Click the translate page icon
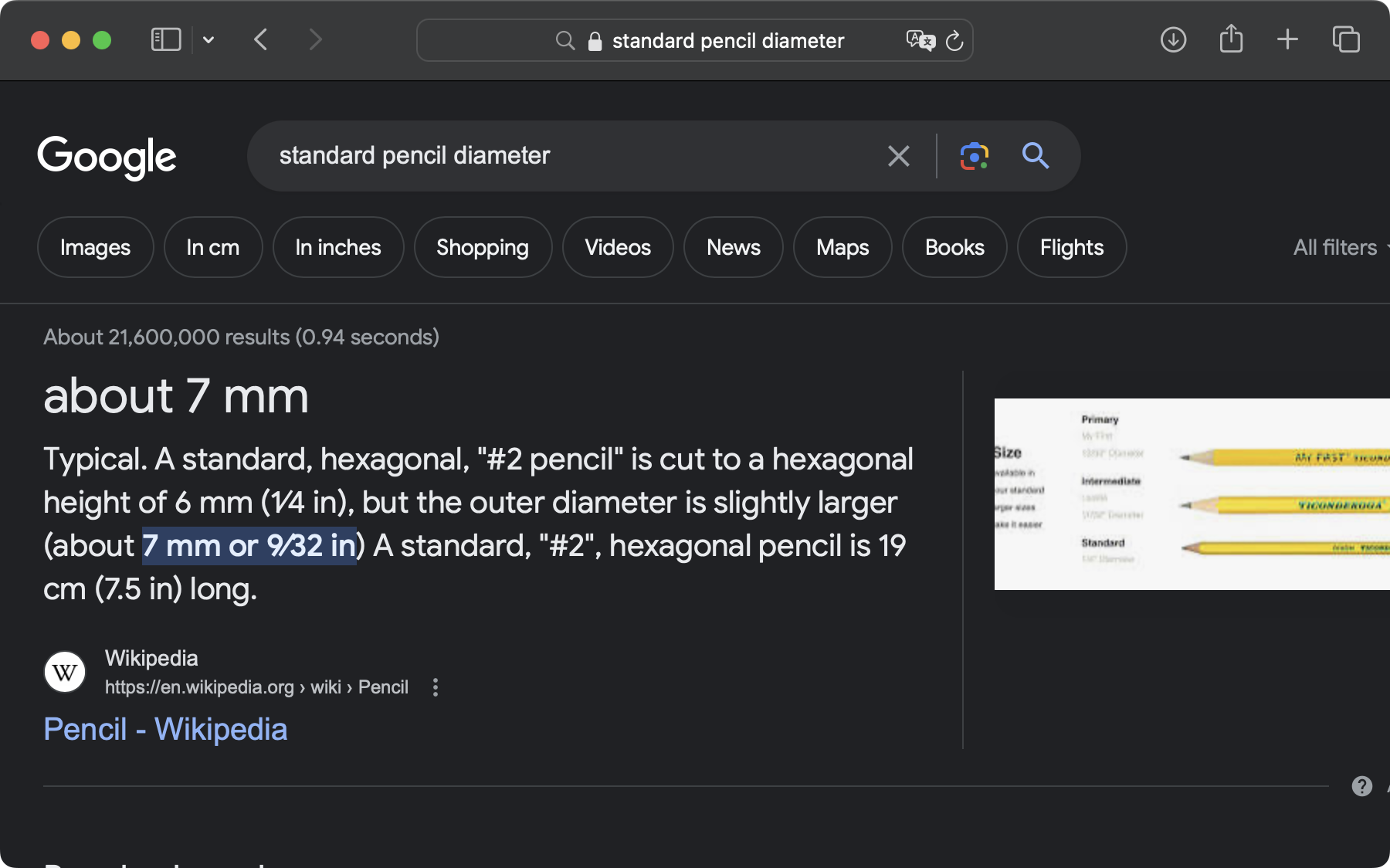Image resolution: width=1390 pixels, height=868 pixels. click(x=920, y=40)
